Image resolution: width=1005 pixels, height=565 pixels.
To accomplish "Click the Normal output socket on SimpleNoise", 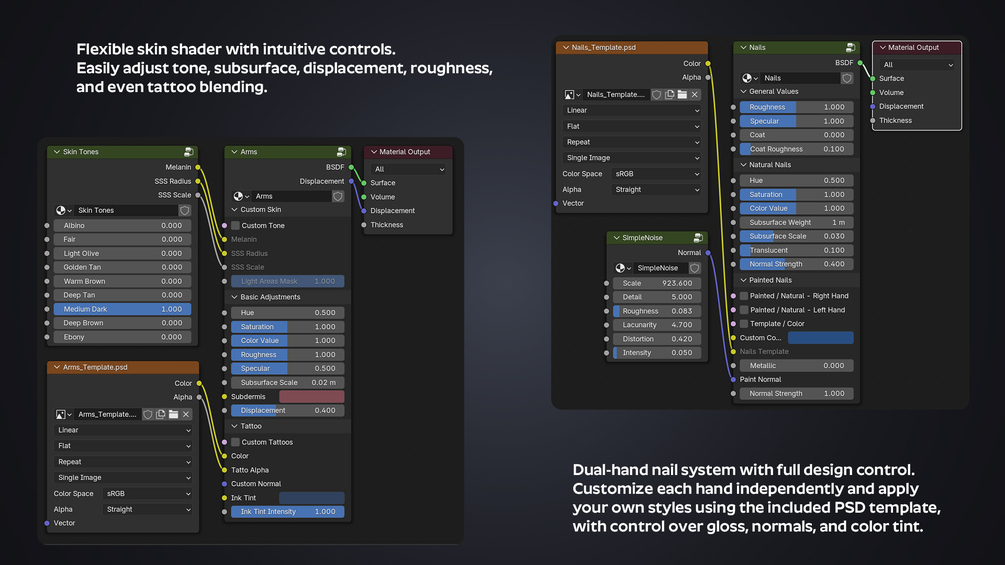I will click(x=708, y=253).
